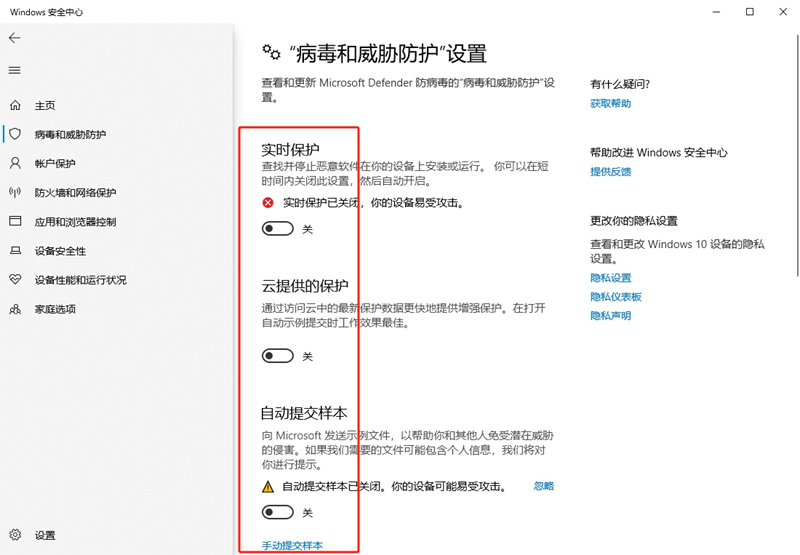Click the laptop icon for 设备安全性
This screenshot has width=800, height=555.
pyautogui.click(x=15, y=250)
